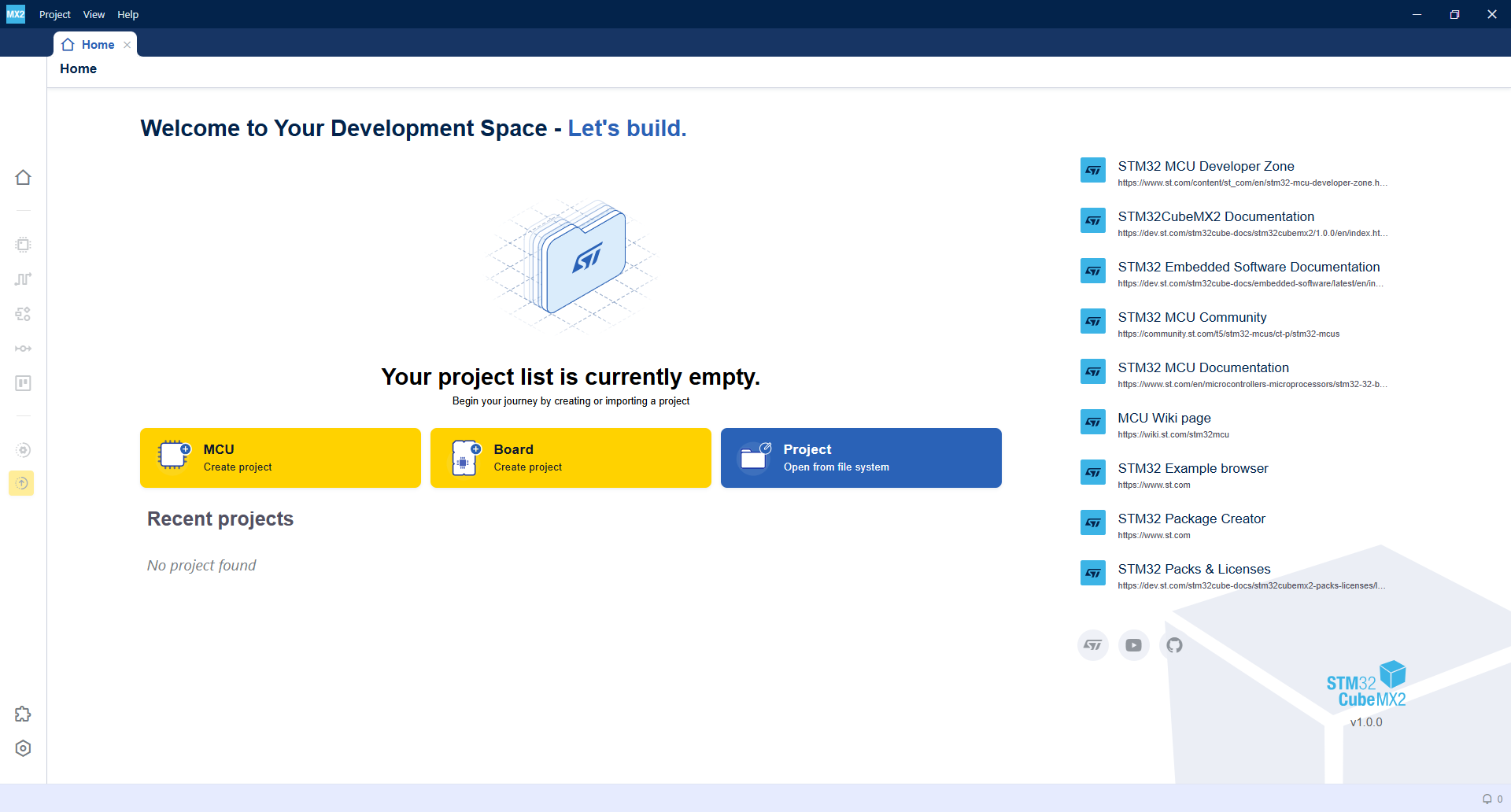Open the YouTube round icon
Screen dimensions: 1511x812
[1133, 645]
